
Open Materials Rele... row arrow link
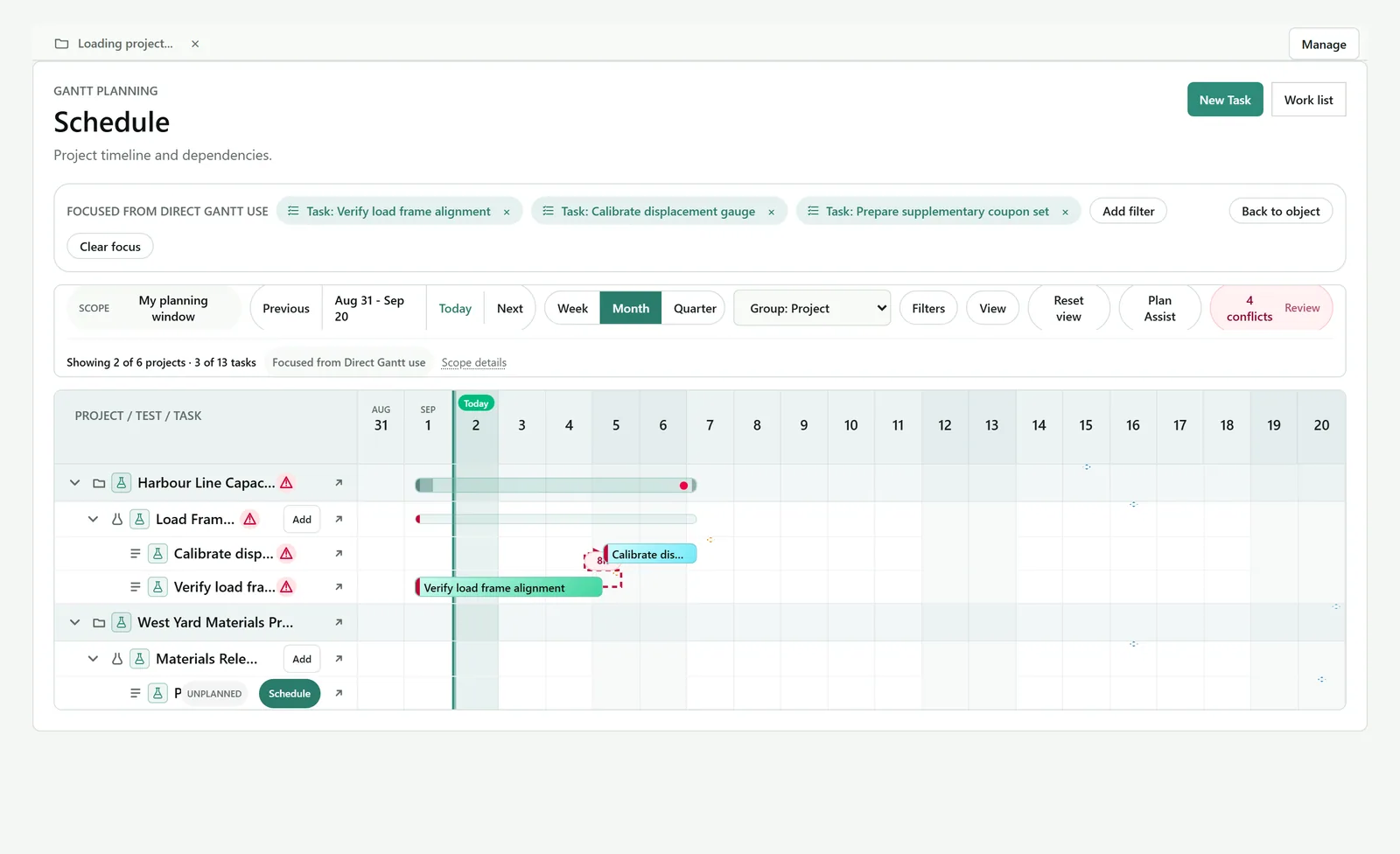(x=339, y=659)
